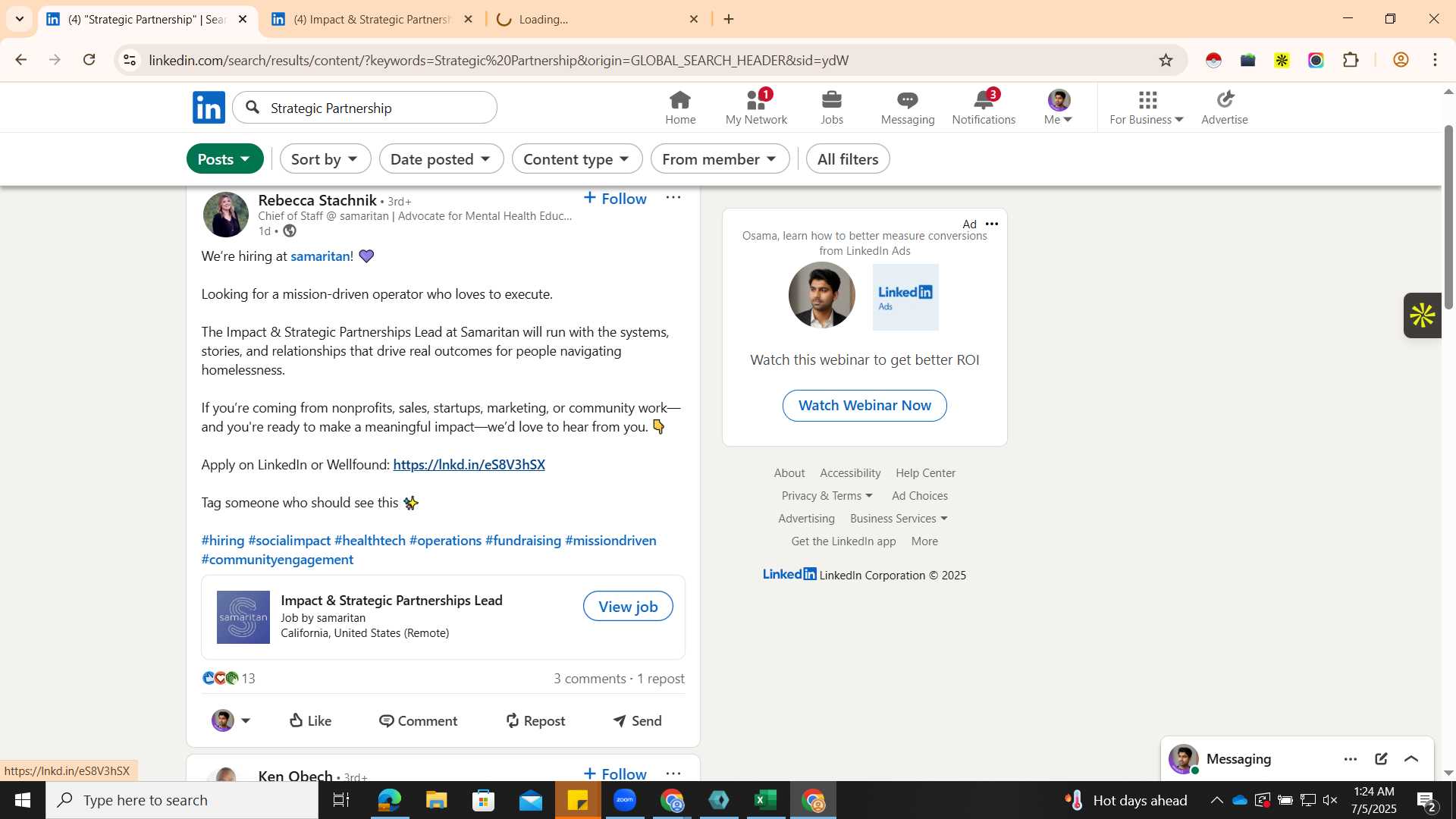This screenshot has height=819, width=1456.
Task: Open Rebecca Stachnik's profile photo
Action: 226,214
